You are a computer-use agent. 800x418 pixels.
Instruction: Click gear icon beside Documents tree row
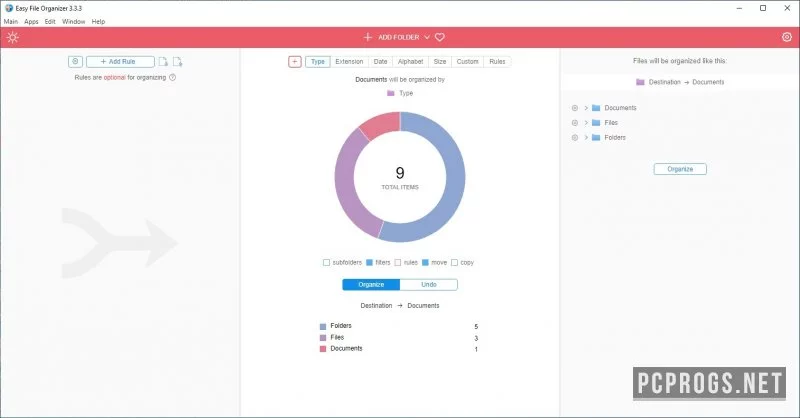coord(574,108)
